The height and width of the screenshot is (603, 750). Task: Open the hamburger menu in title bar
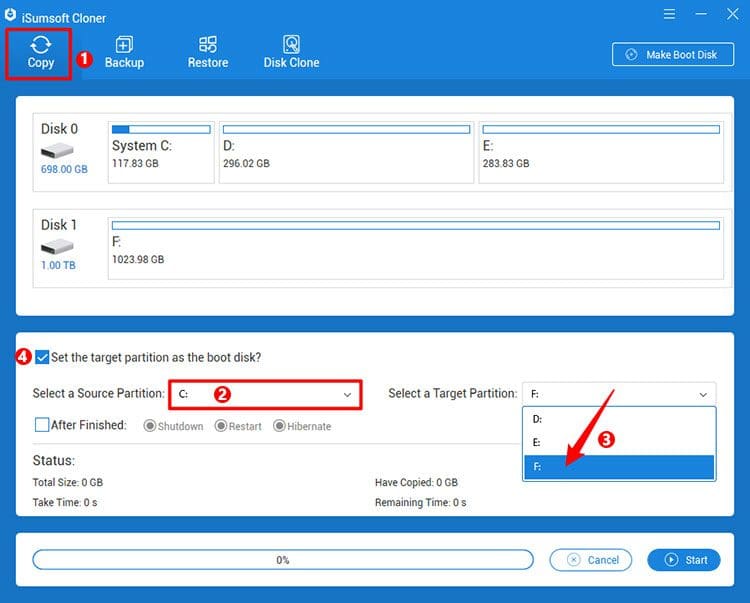pyautogui.click(x=669, y=14)
